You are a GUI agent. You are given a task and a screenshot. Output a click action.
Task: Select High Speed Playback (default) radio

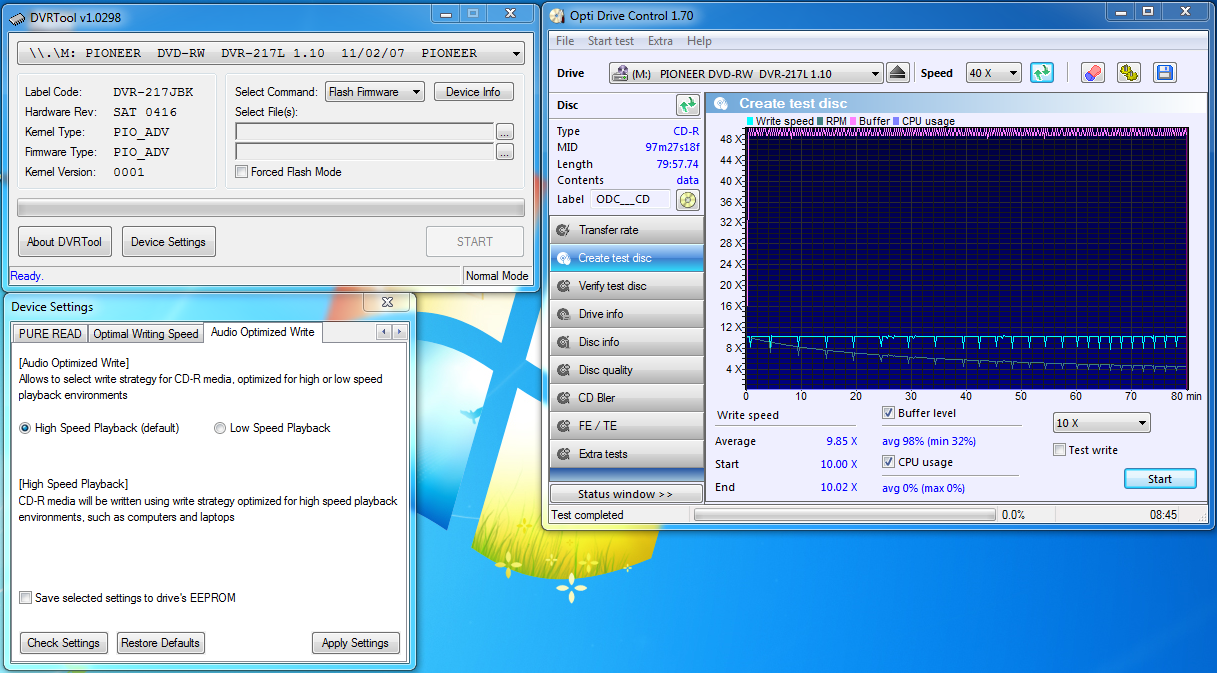pos(25,428)
